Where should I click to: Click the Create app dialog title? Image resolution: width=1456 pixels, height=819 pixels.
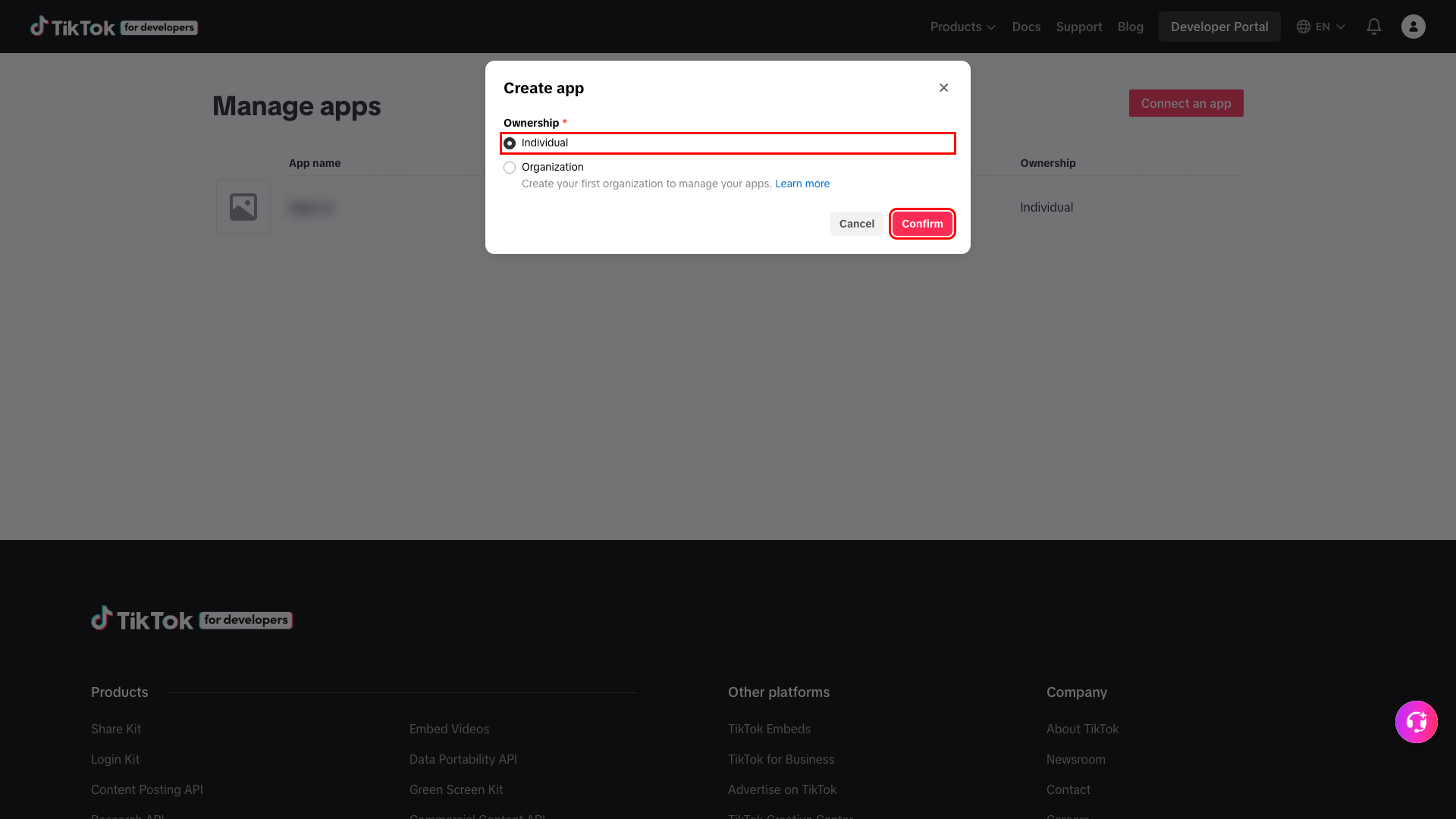(x=544, y=88)
